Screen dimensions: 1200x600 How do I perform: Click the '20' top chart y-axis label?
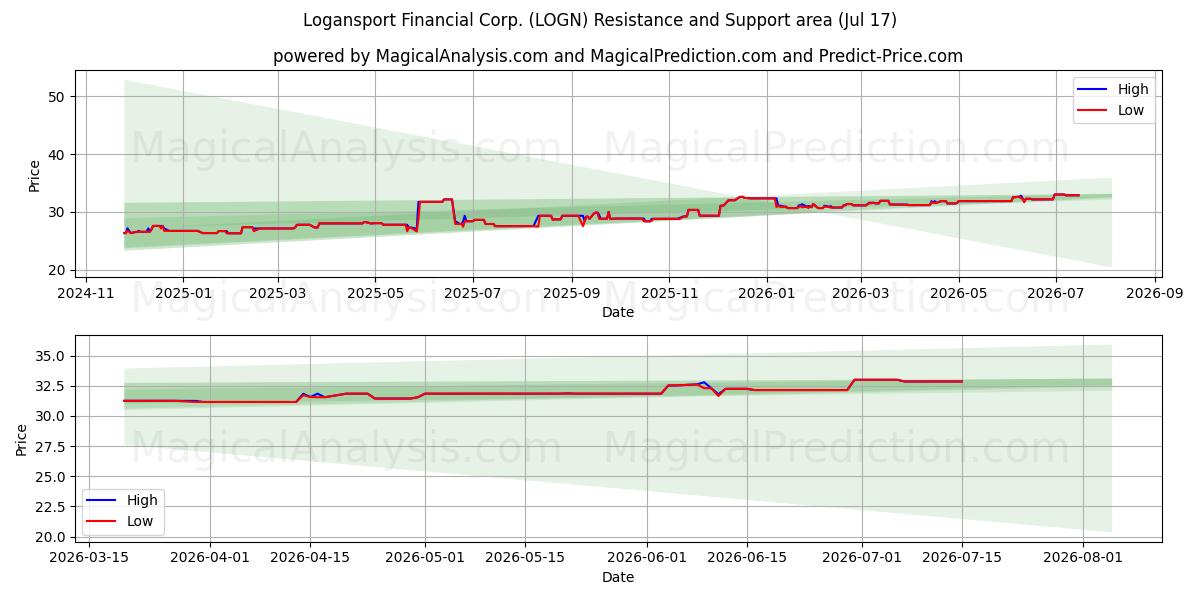coord(55,270)
